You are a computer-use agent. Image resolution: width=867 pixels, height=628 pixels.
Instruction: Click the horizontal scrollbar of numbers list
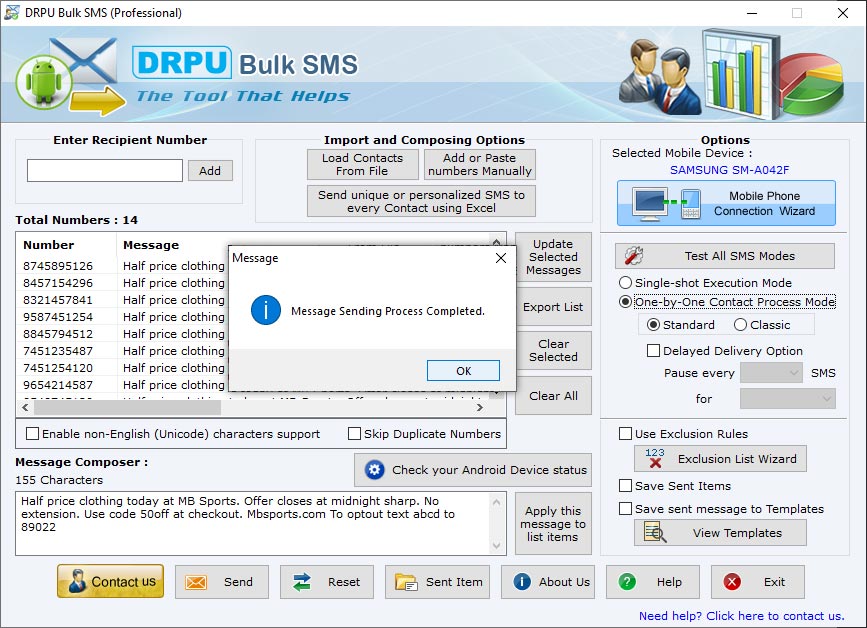coord(127,408)
